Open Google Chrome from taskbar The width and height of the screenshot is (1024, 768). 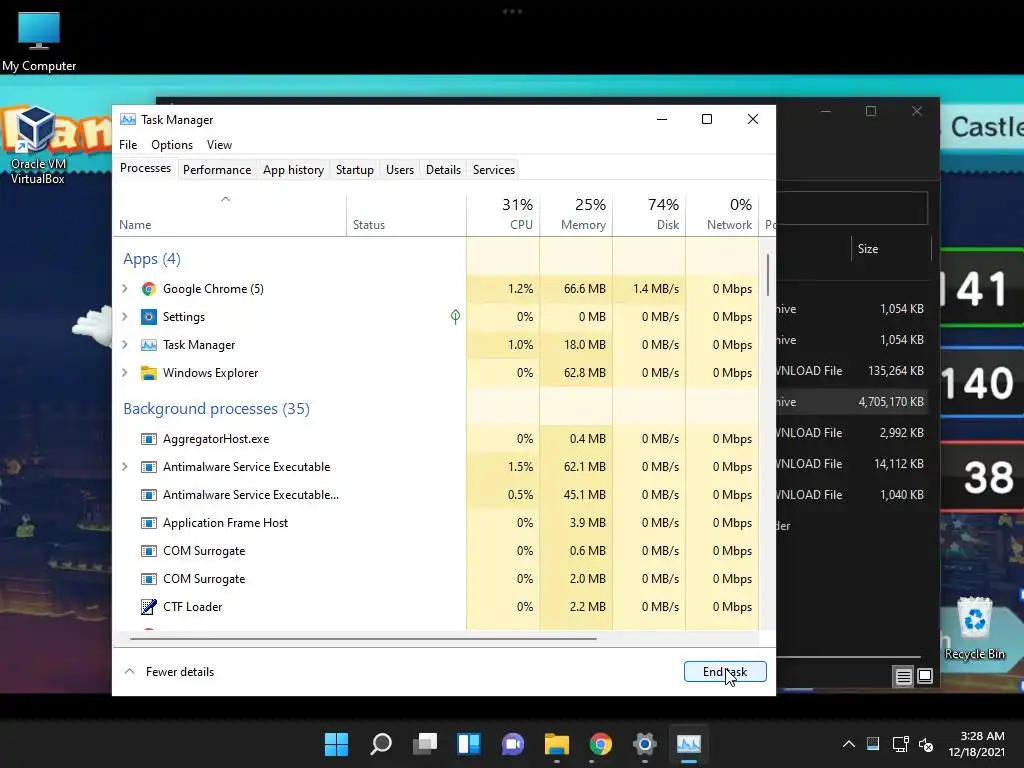[601, 744]
